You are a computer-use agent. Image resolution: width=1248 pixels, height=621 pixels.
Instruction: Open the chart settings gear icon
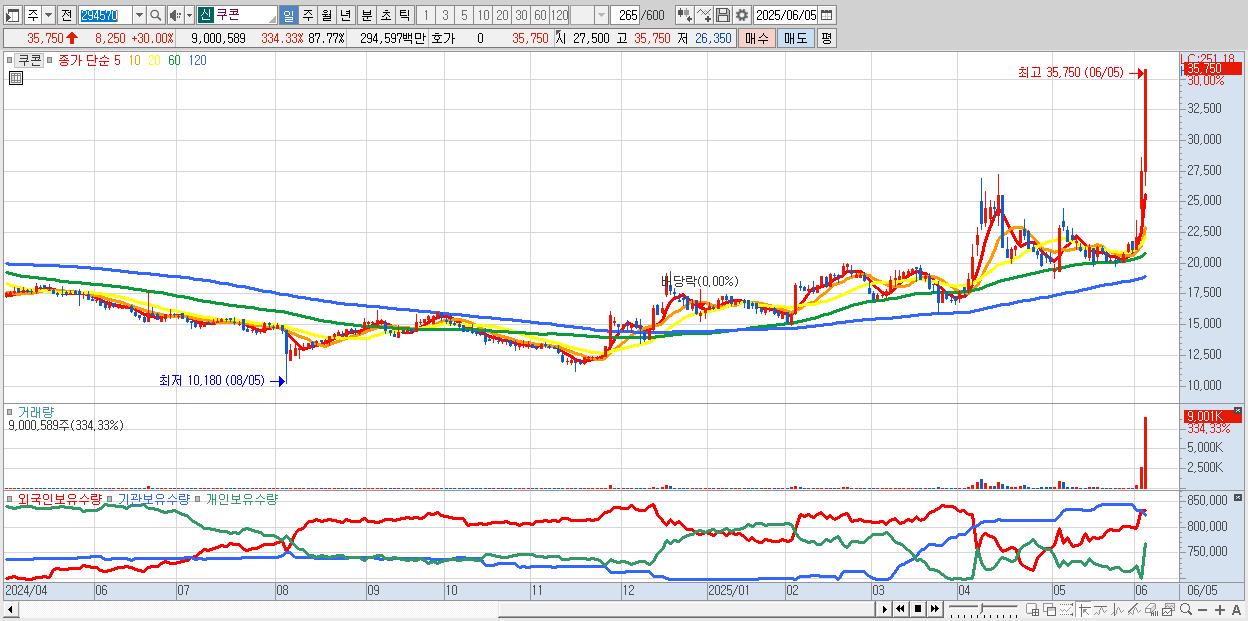(x=741, y=15)
